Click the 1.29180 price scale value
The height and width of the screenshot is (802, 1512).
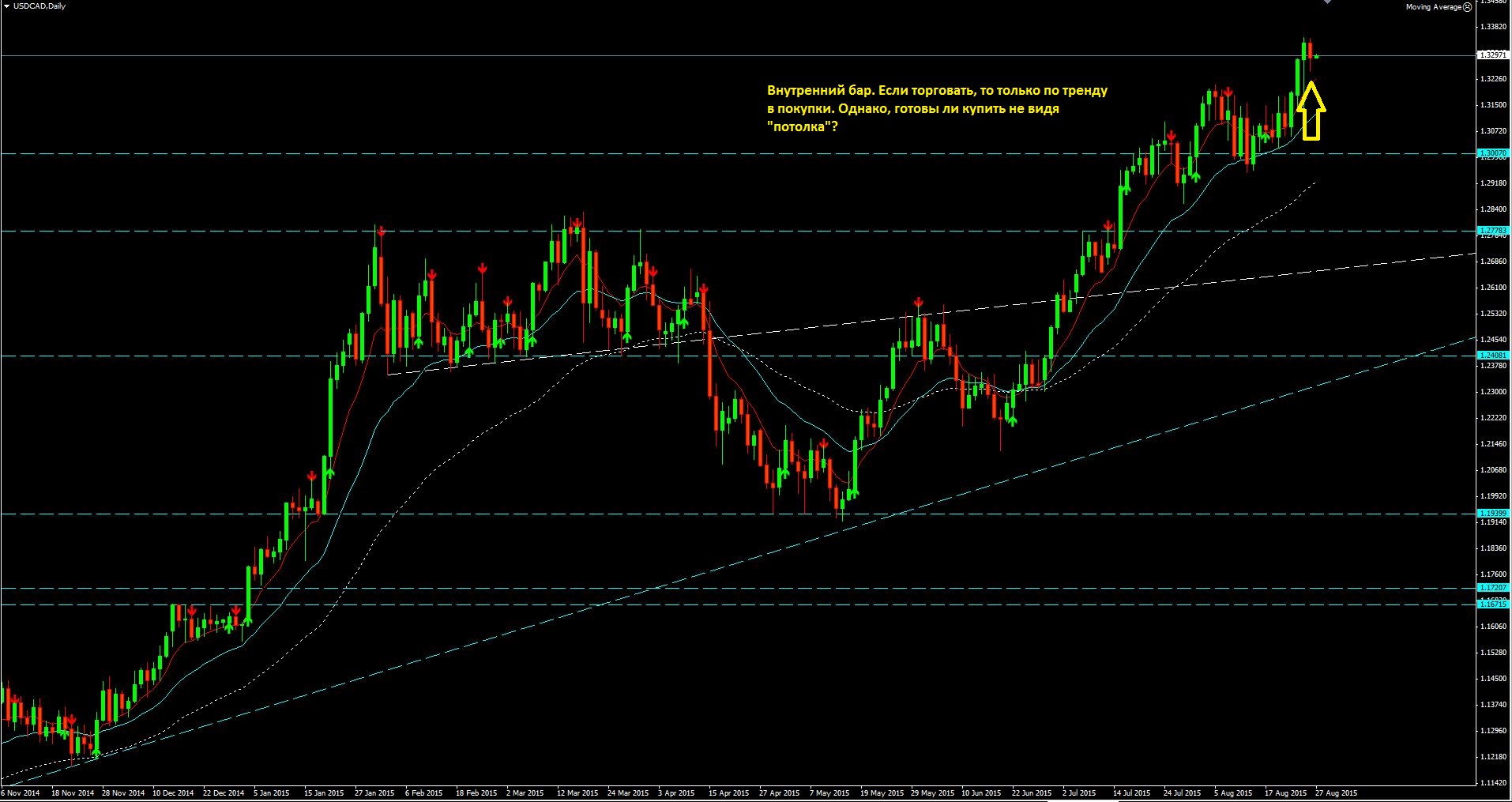pyautogui.click(x=1492, y=183)
